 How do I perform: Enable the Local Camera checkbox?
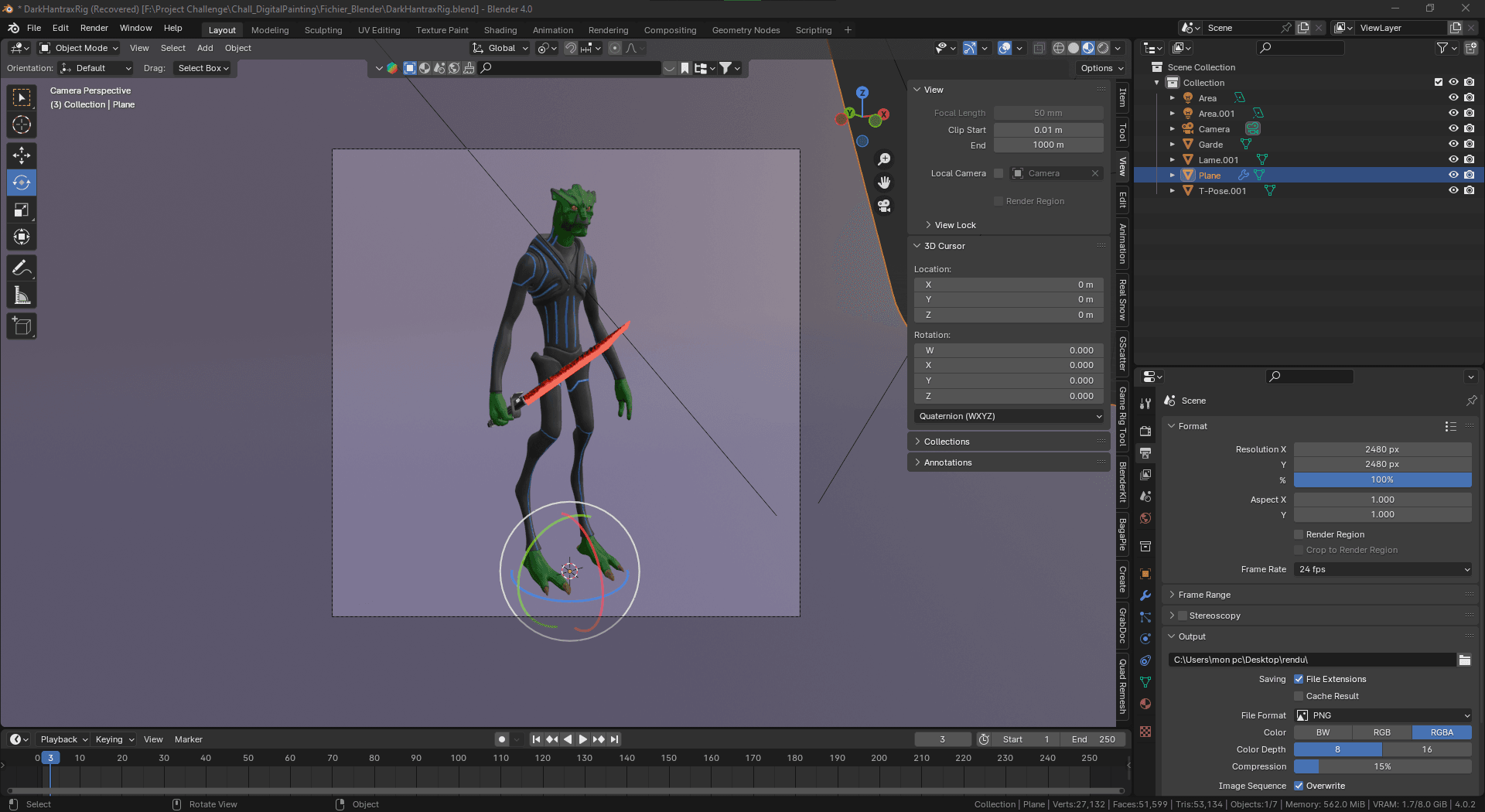(x=999, y=173)
